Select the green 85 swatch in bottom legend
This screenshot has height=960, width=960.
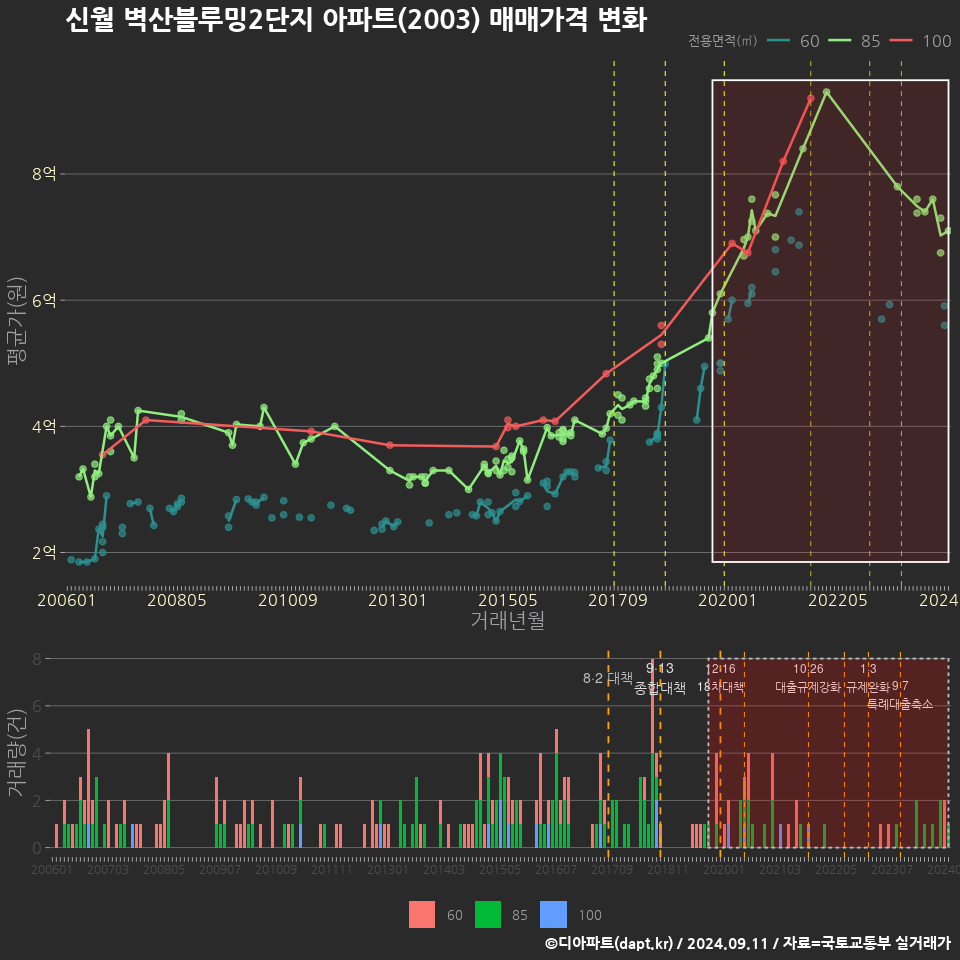[488, 915]
